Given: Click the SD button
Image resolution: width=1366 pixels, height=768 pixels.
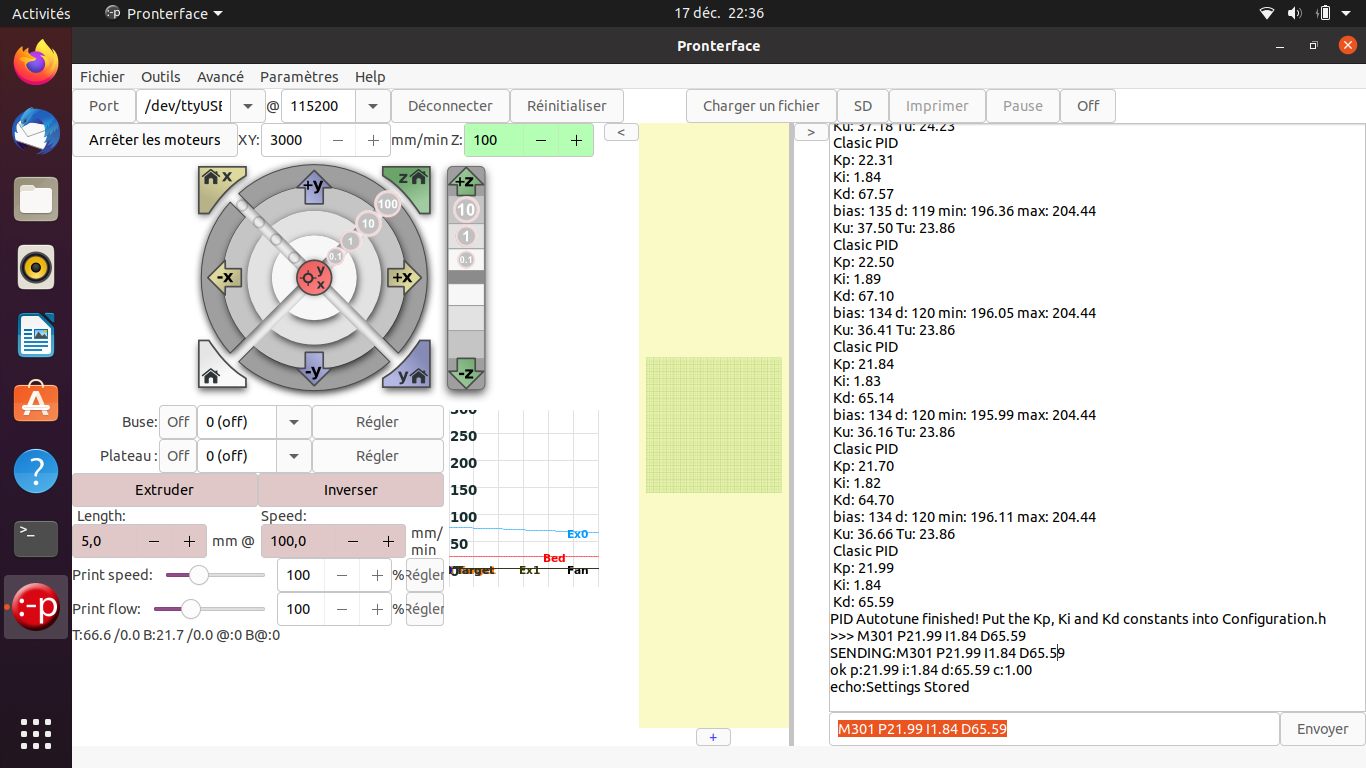Looking at the screenshot, I should point(863,106).
